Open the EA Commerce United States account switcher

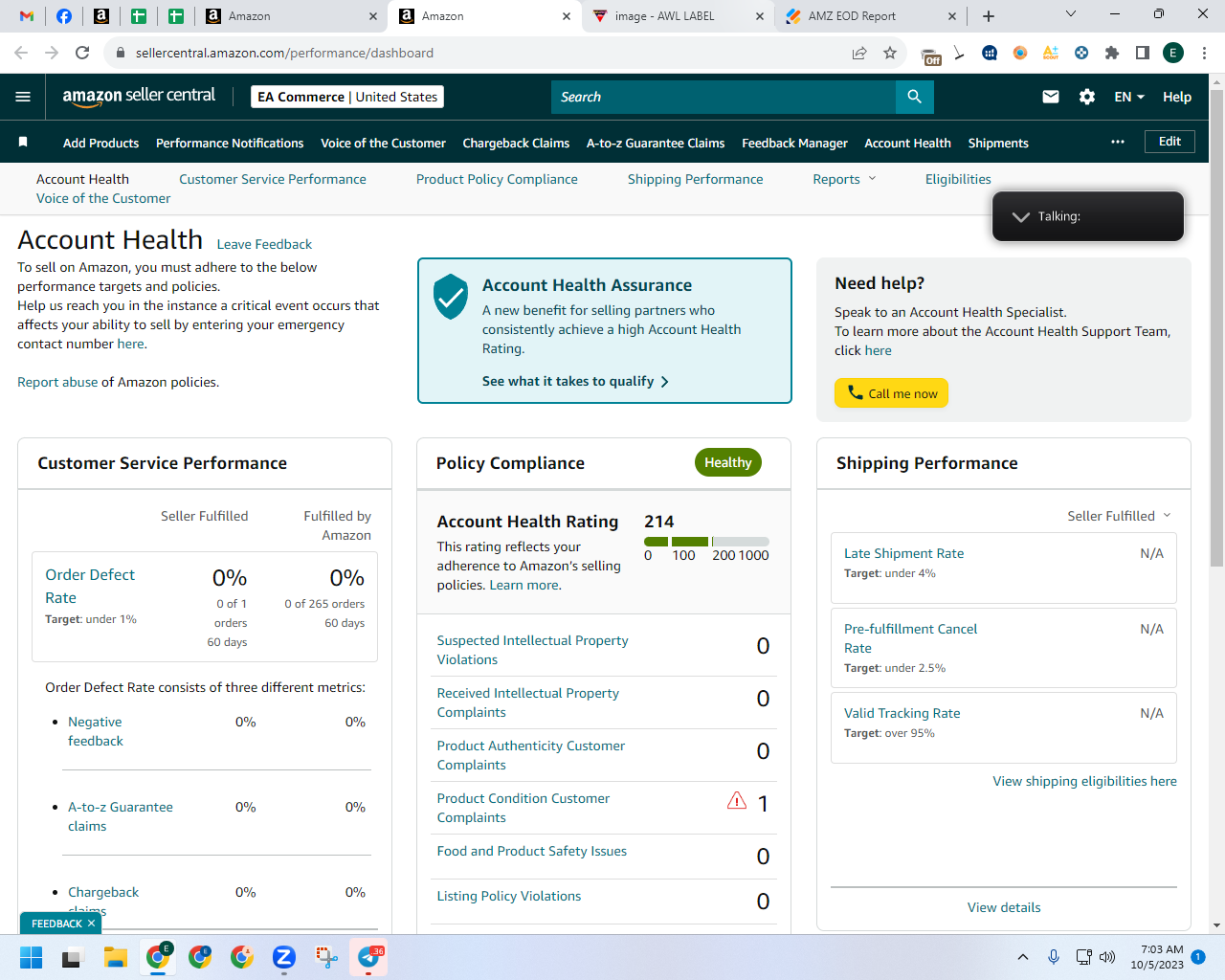347,97
